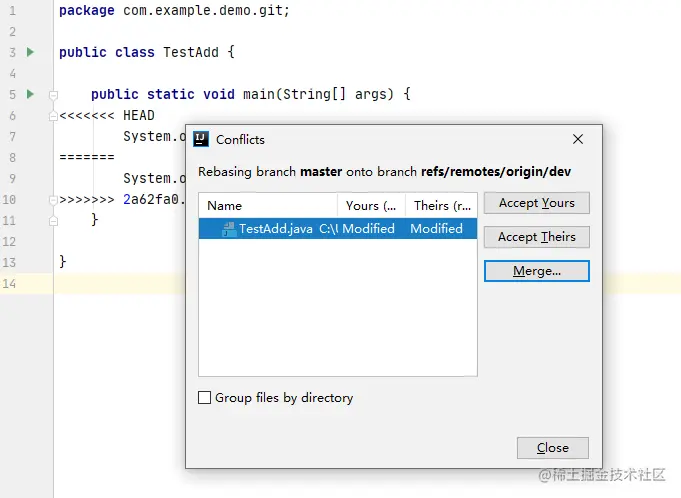Screen dimensions: 681x498
Task: Click the run gutter icon beside class TestAdd
Action: click(30, 52)
